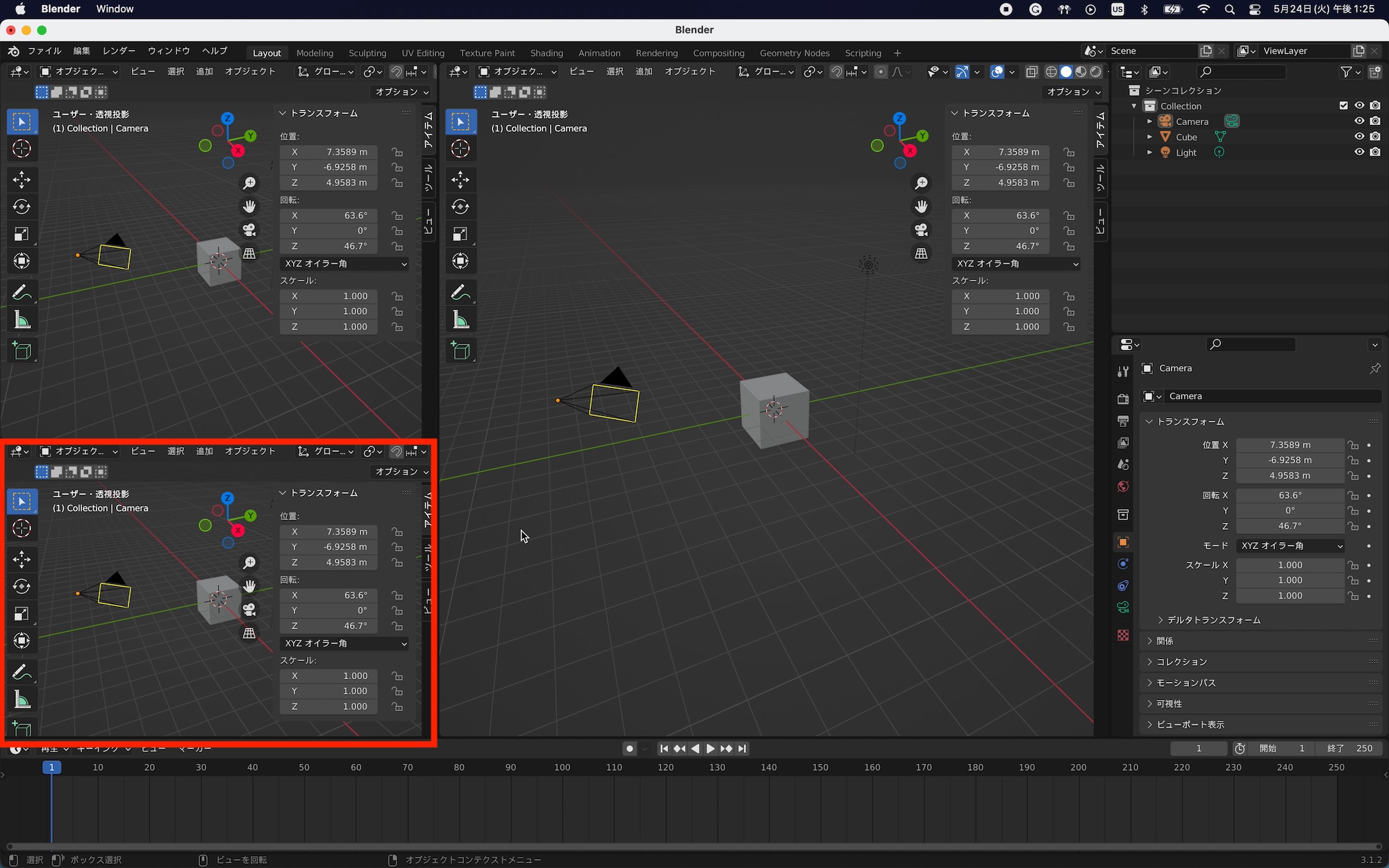
Task: Hide the Cube object in outliner
Action: click(1359, 137)
